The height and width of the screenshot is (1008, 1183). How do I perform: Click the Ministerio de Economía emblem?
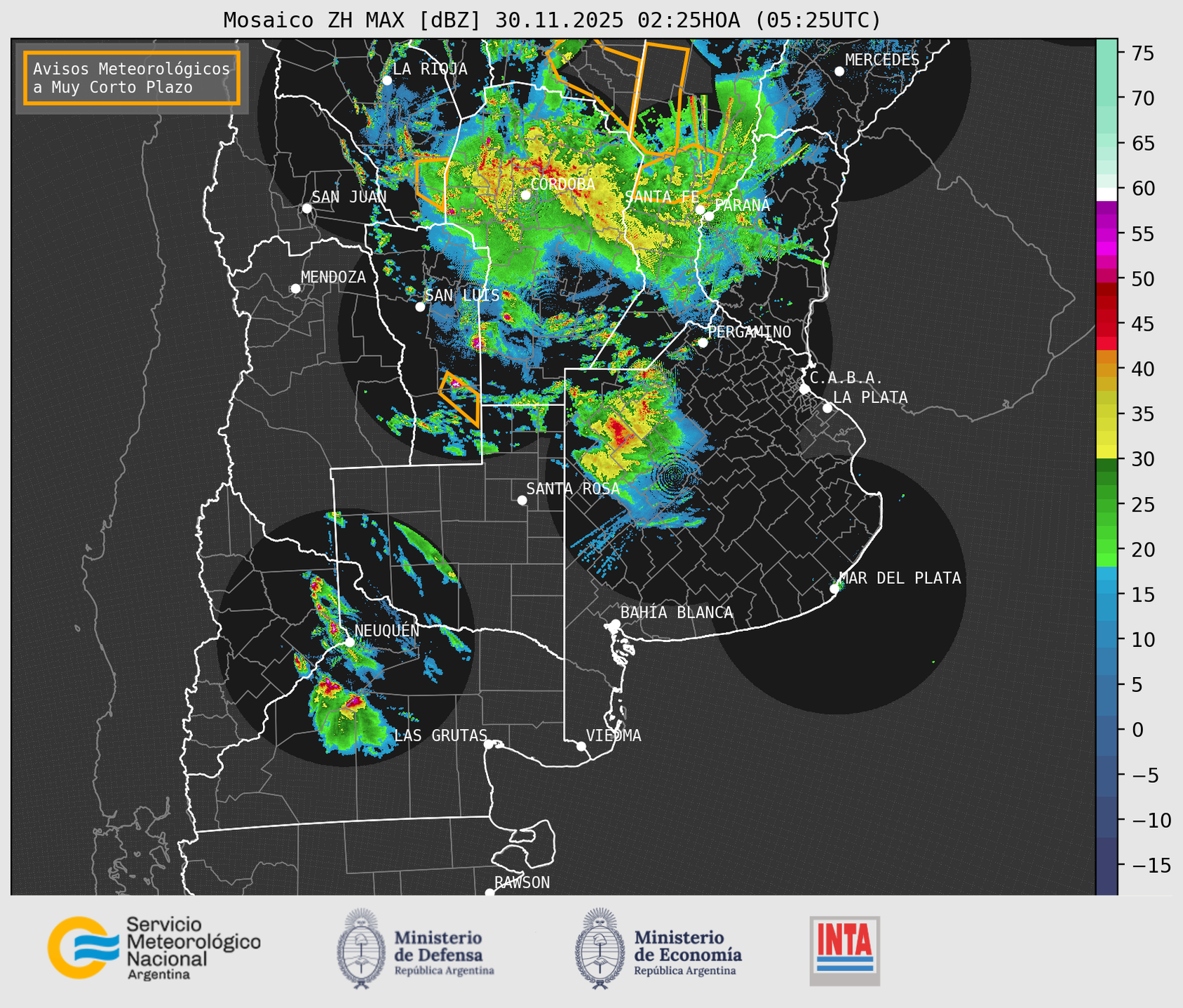click(600, 948)
